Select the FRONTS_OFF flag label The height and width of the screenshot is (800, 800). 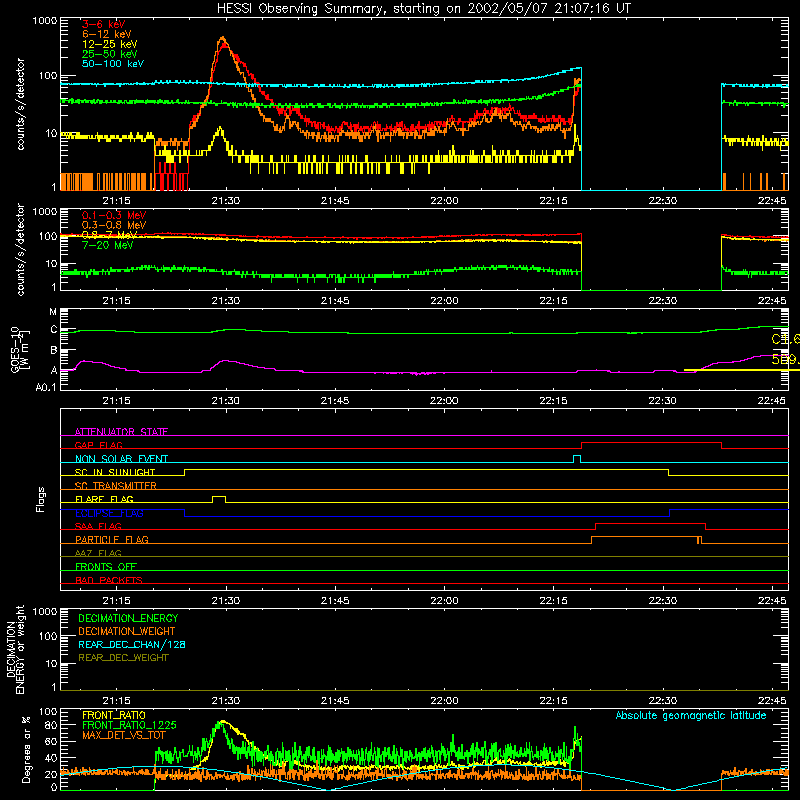pos(106,567)
